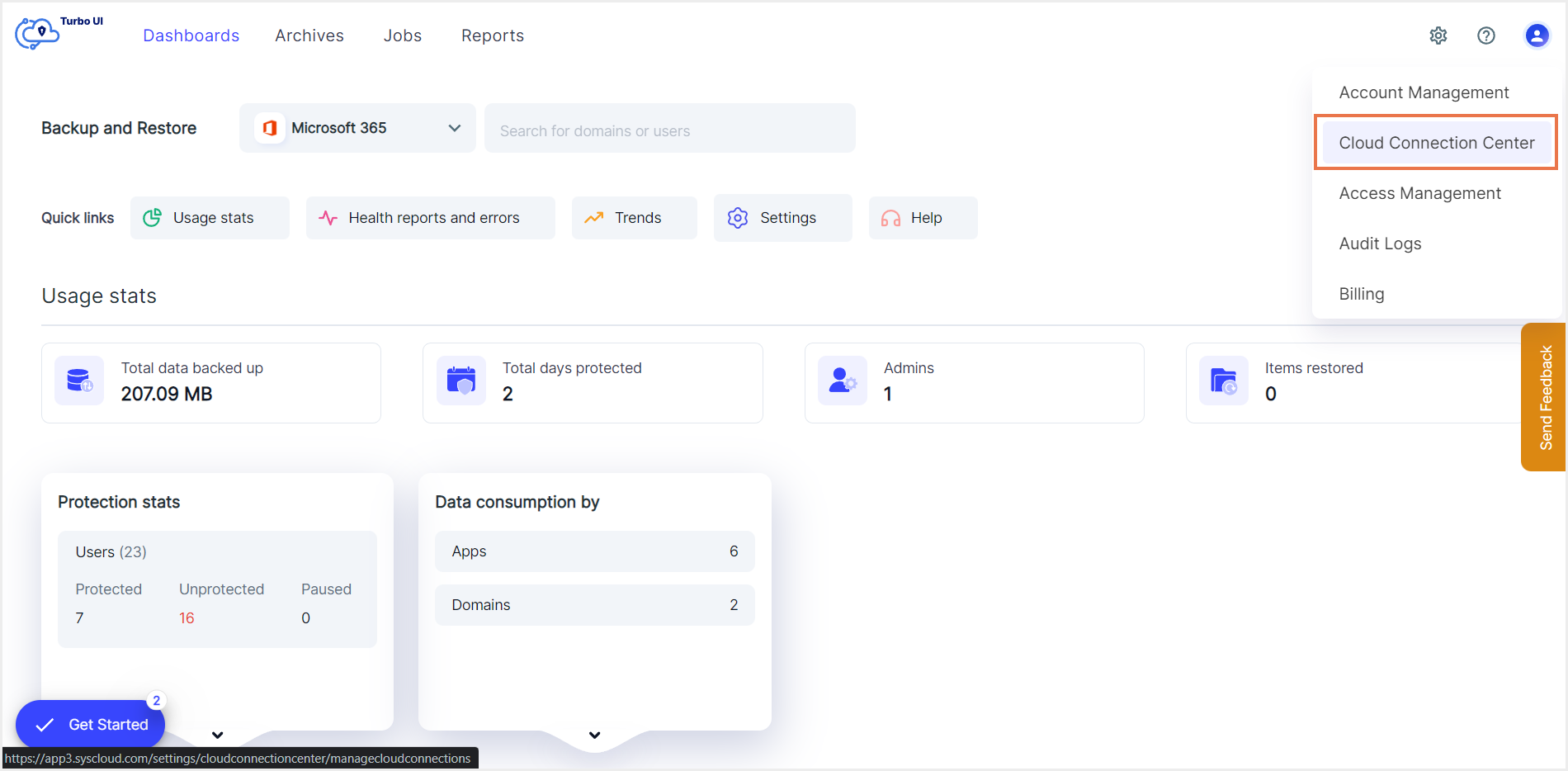Open the Reports tab
1568x771 pixels.
pos(493,35)
